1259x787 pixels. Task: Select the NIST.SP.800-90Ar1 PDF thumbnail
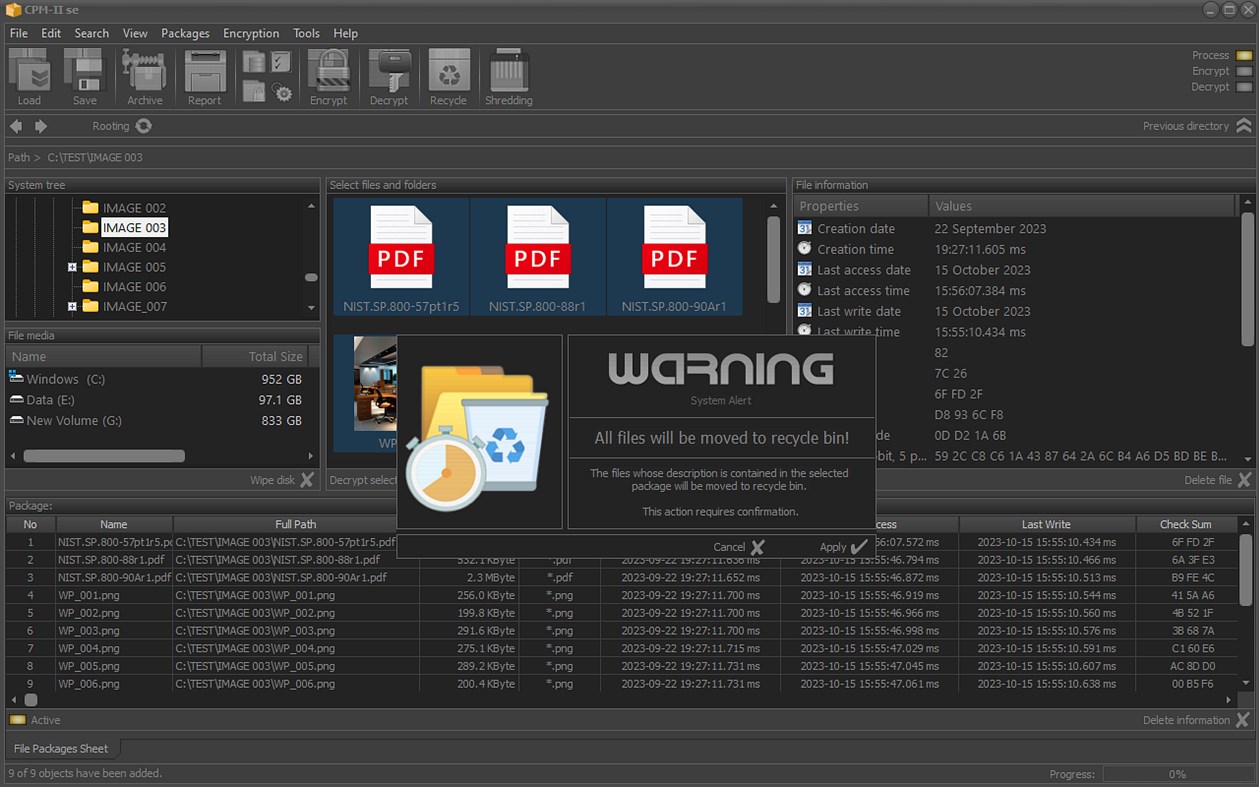click(674, 257)
